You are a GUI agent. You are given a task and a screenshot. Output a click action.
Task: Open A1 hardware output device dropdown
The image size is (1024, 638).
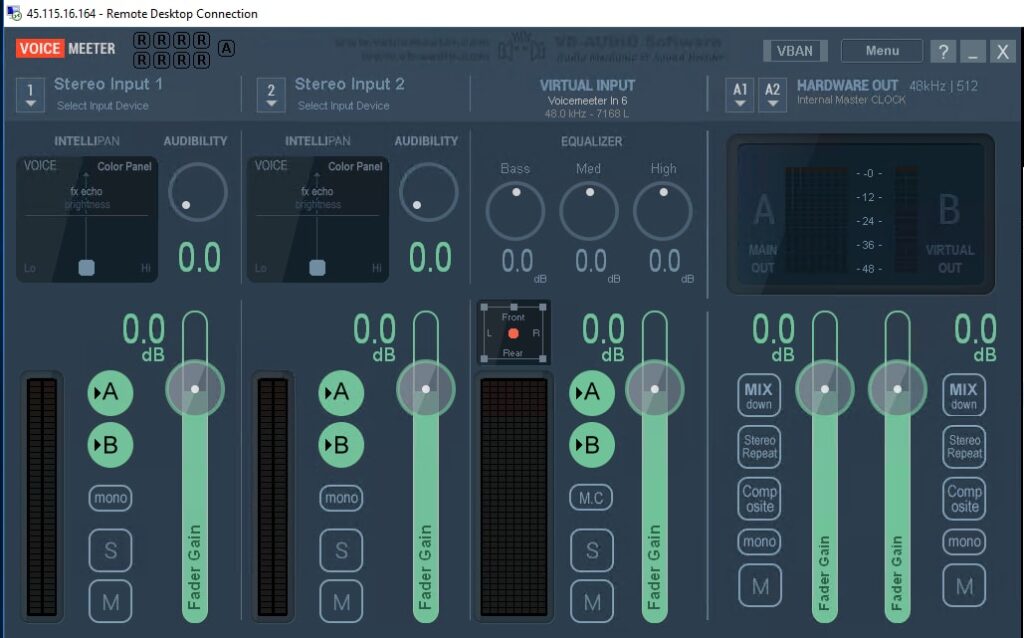(x=740, y=95)
